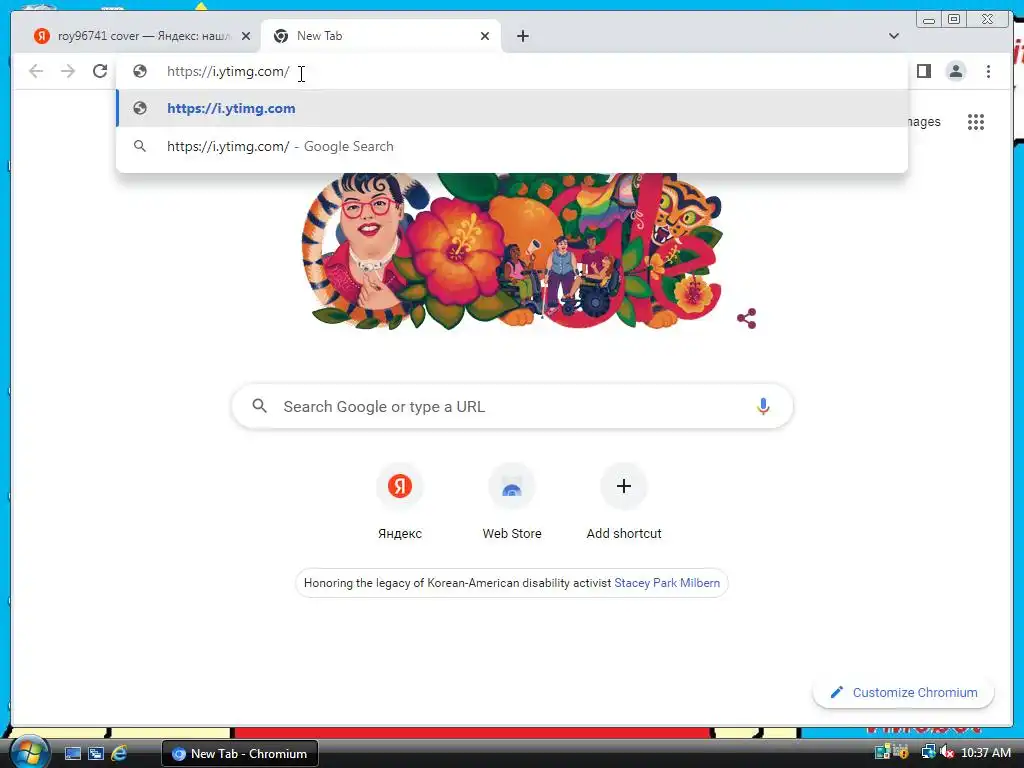Click the search box magnifier icon
This screenshot has height=768, width=1024.
click(259, 406)
